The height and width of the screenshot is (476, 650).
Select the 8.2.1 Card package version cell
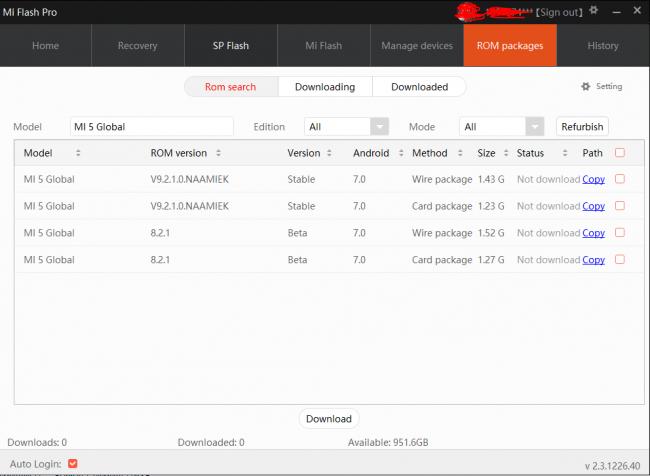coord(160,260)
